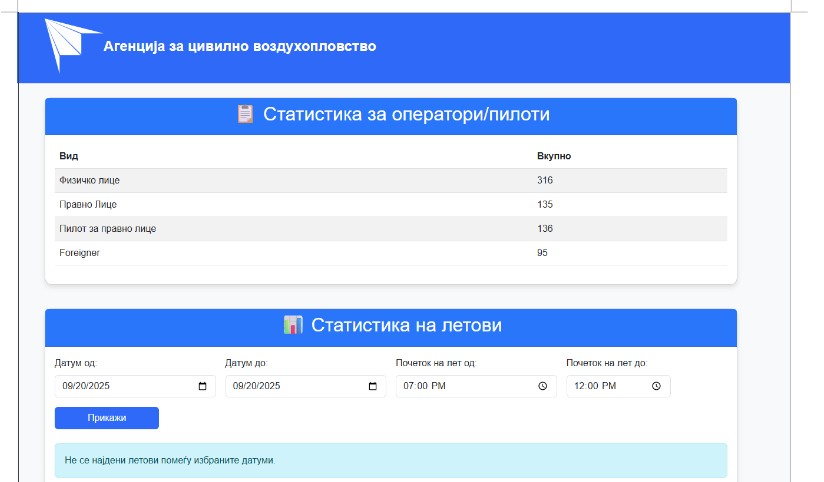Click the clipboard icon beside Статистика за оператори/пилоти
The width and height of the screenshot is (824, 482).
pos(245,114)
